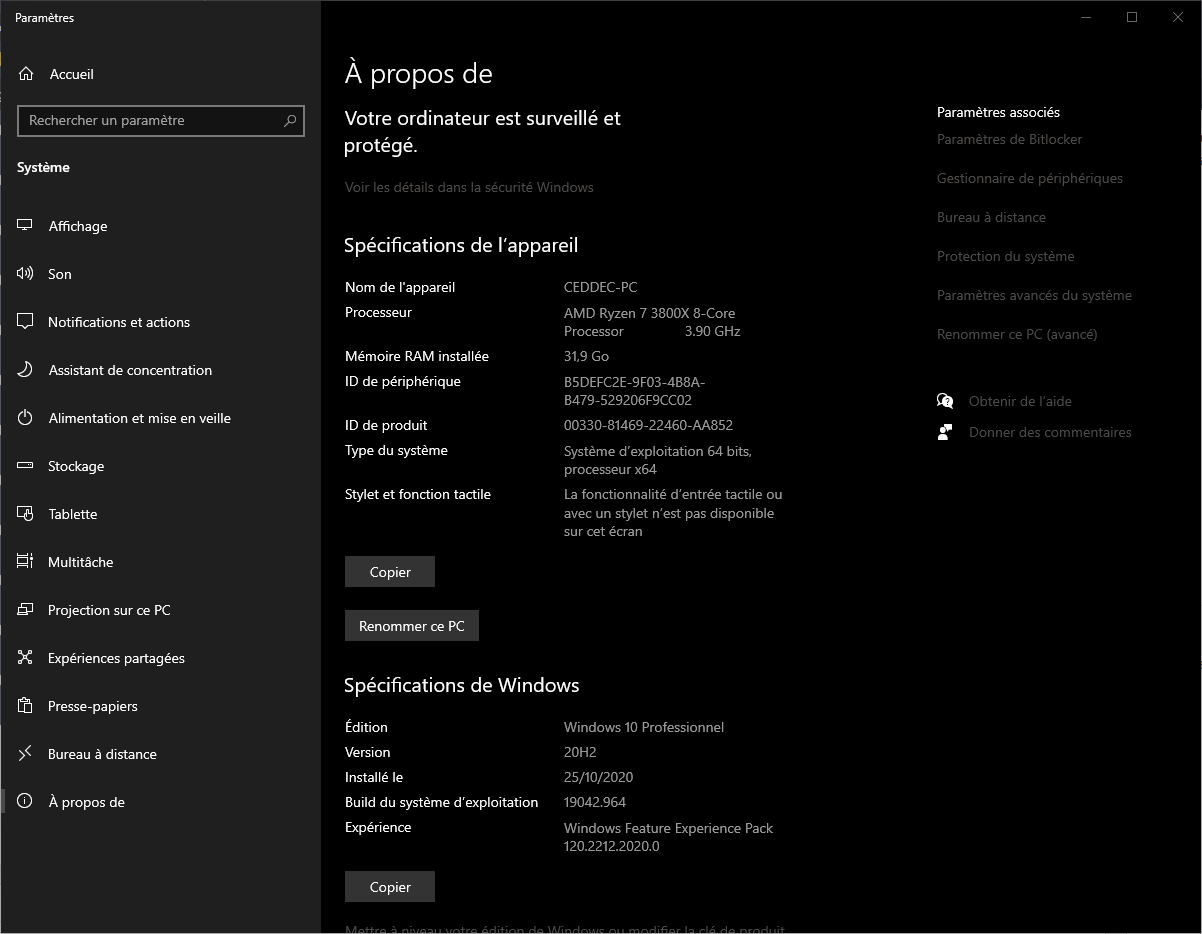Open Bureau à distance sidebar item
This screenshot has width=1202, height=934.
102,754
